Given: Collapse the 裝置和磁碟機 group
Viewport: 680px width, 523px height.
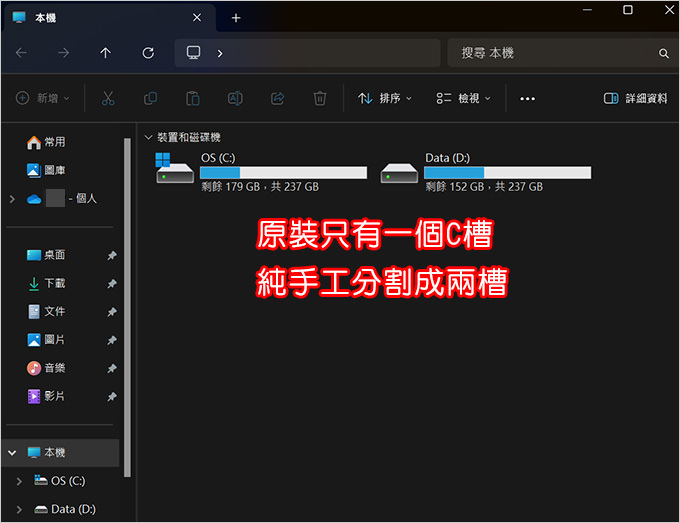Looking at the screenshot, I should [x=148, y=137].
